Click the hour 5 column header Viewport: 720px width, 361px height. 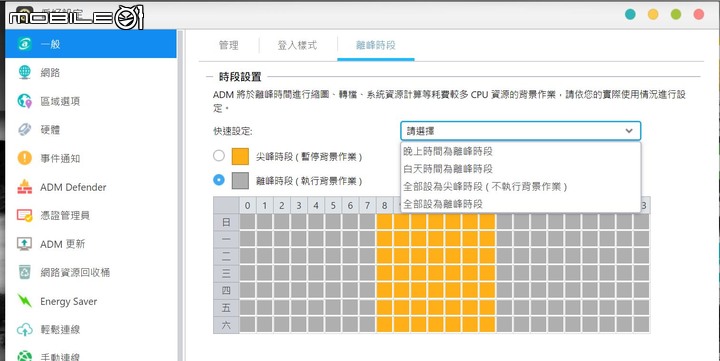tap(333, 205)
